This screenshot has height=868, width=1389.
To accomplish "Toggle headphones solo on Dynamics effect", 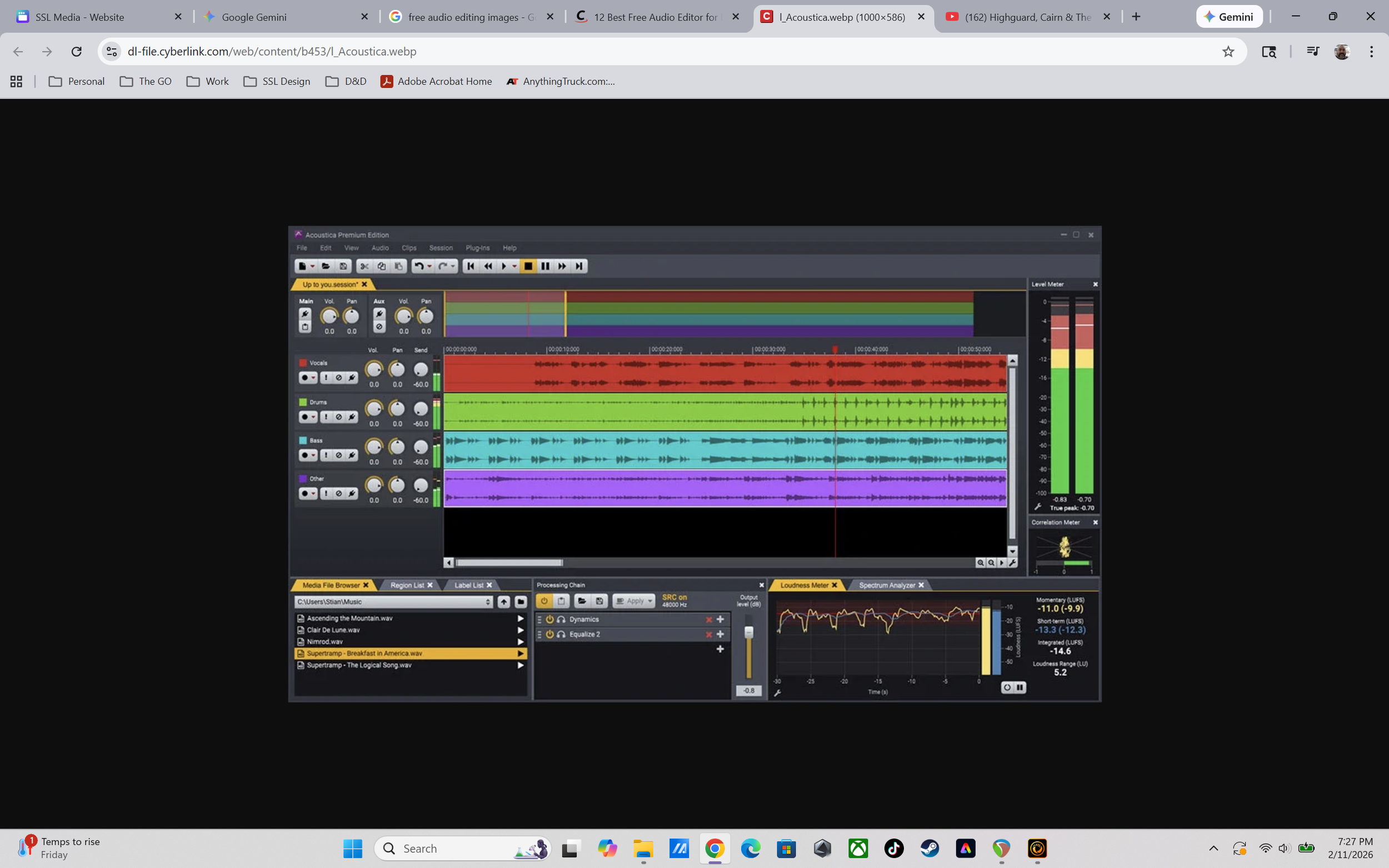I will pos(561,619).
